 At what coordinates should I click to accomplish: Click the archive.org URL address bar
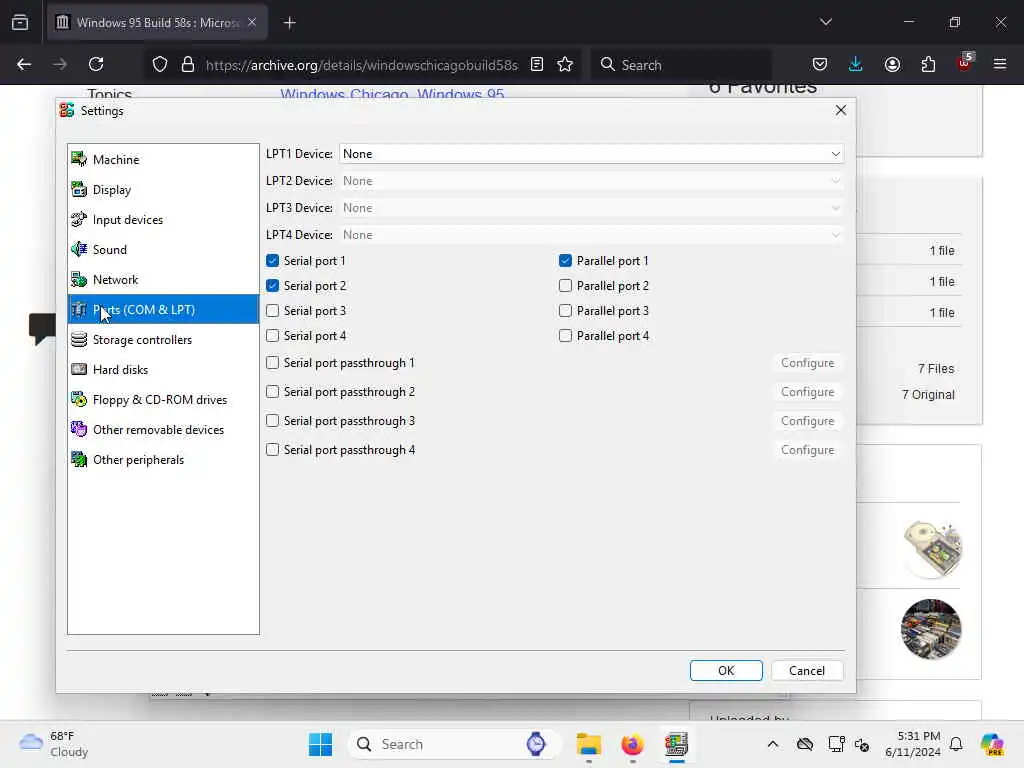tap(361, 65)
